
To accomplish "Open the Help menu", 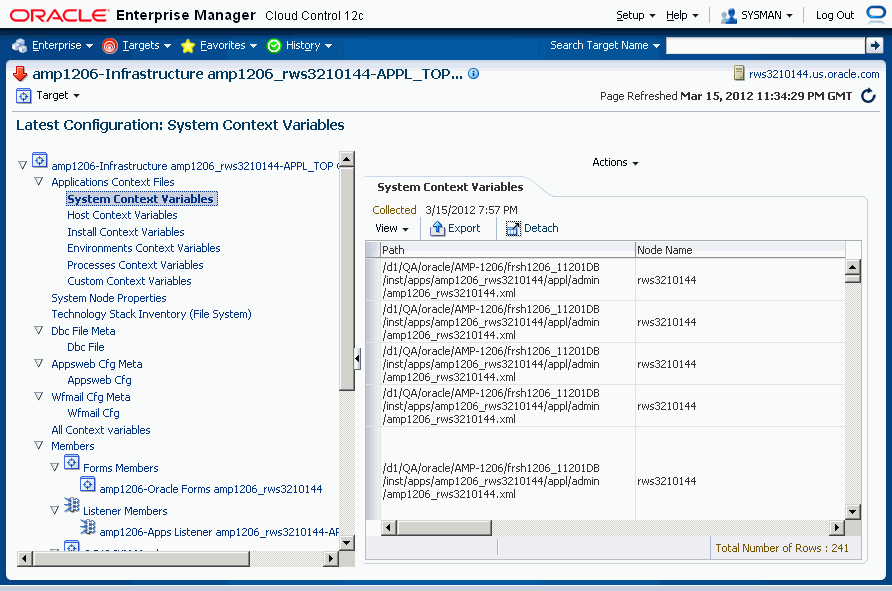I will point(682,15).
